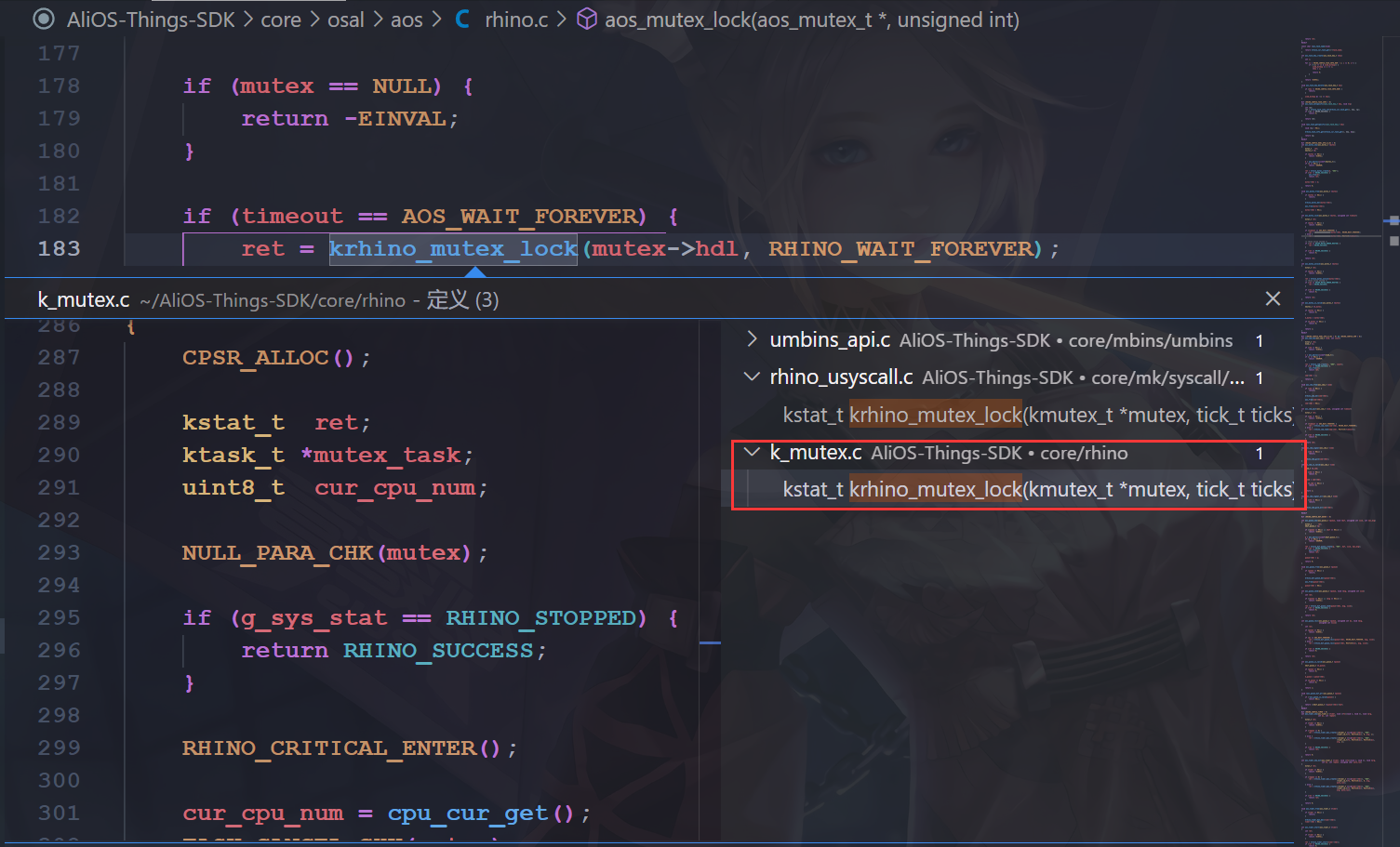Open the "aos" breadcrumb folder
Screen dimensions: 1400x847
[x=407, y=20]
